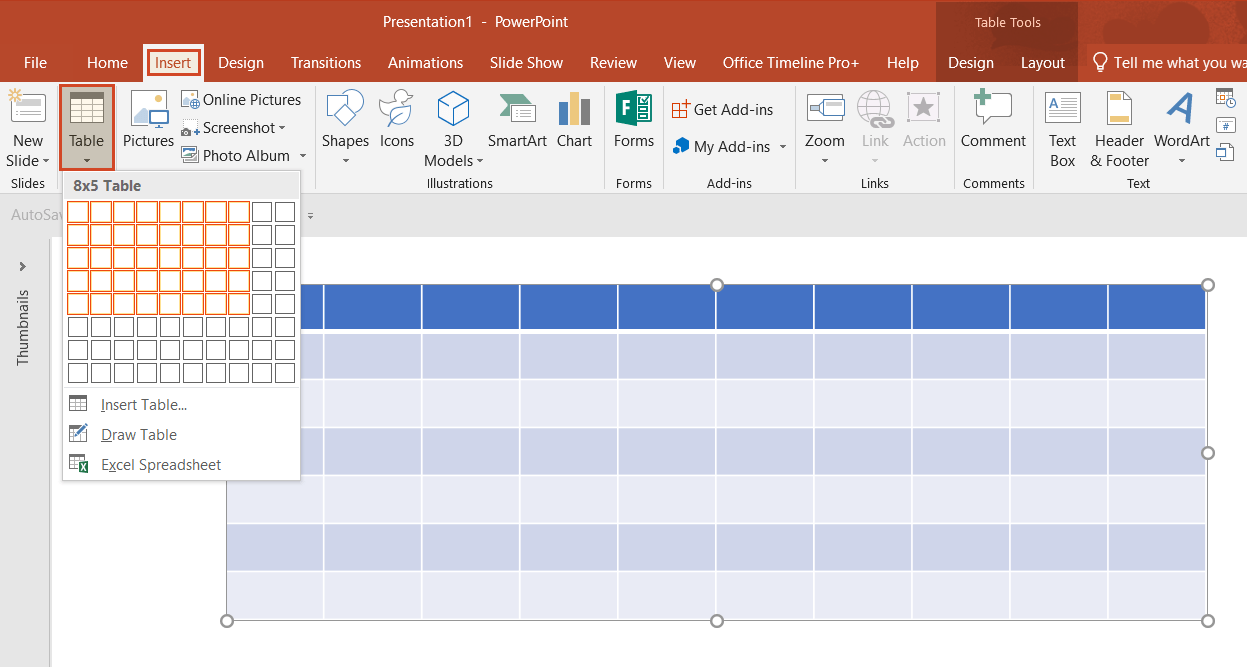
Task: Select Insert Table... from the menu
Action: tap(141, 404)
